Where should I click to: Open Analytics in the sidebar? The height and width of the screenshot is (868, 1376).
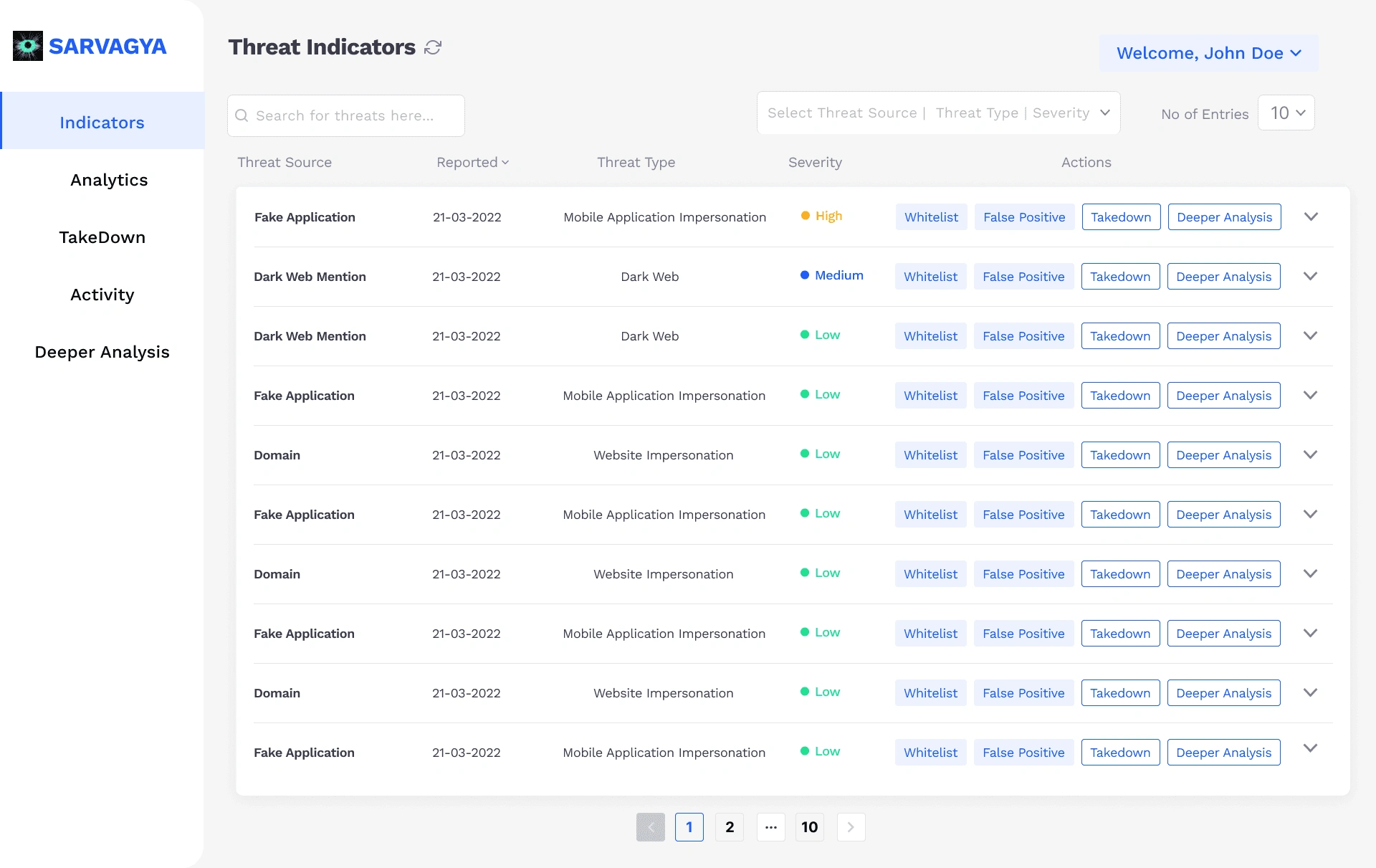click(109, 180)
